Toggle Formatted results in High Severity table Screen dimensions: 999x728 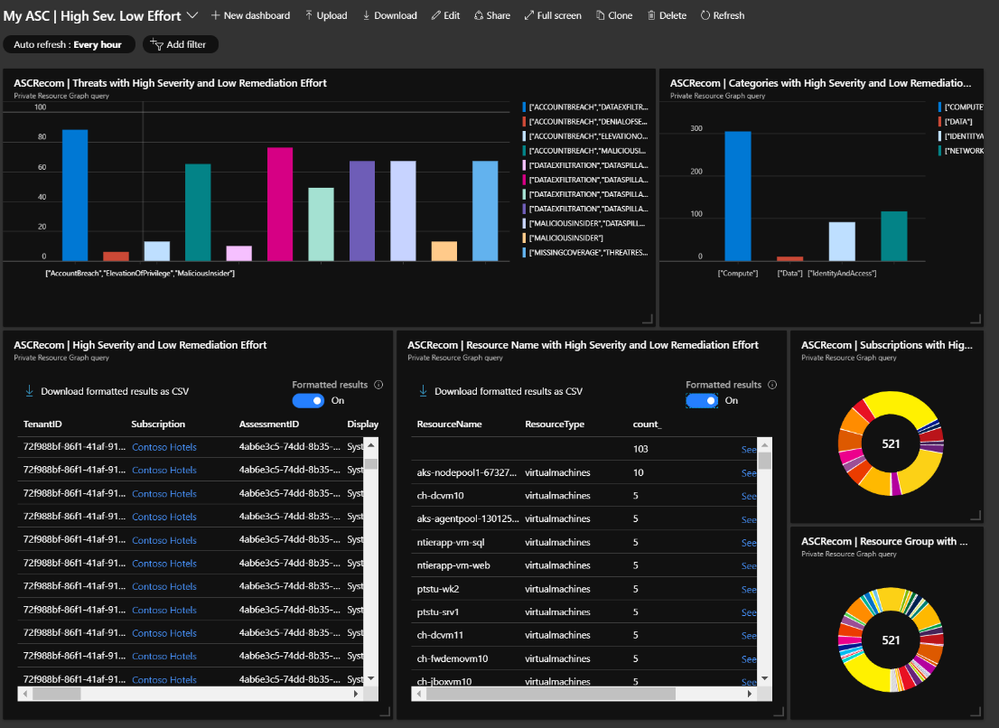308,401
